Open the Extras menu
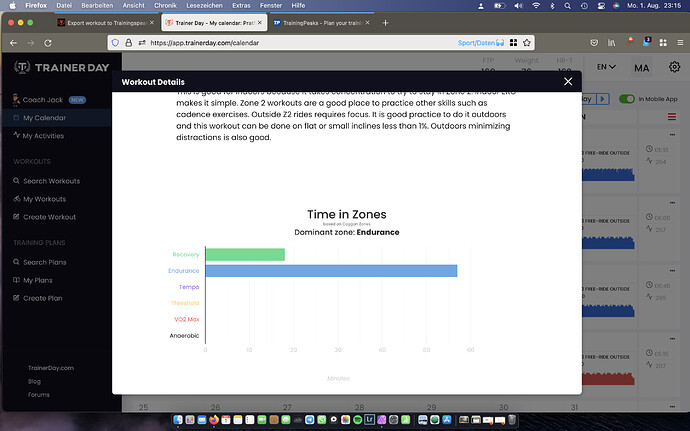 241,5
